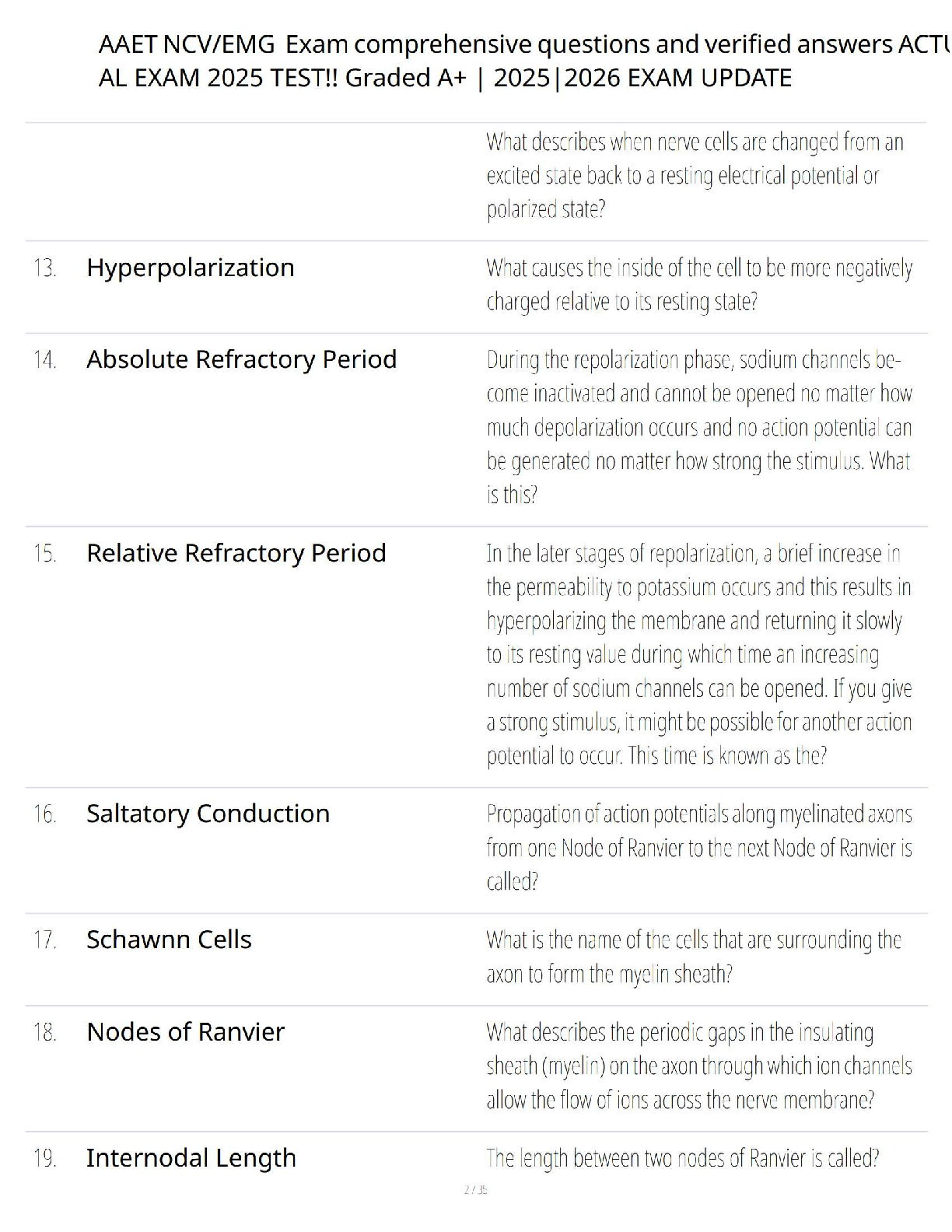
Task: Click the Relative Refractory Period term
Action: pyautogui.click(x=236, y=553)
